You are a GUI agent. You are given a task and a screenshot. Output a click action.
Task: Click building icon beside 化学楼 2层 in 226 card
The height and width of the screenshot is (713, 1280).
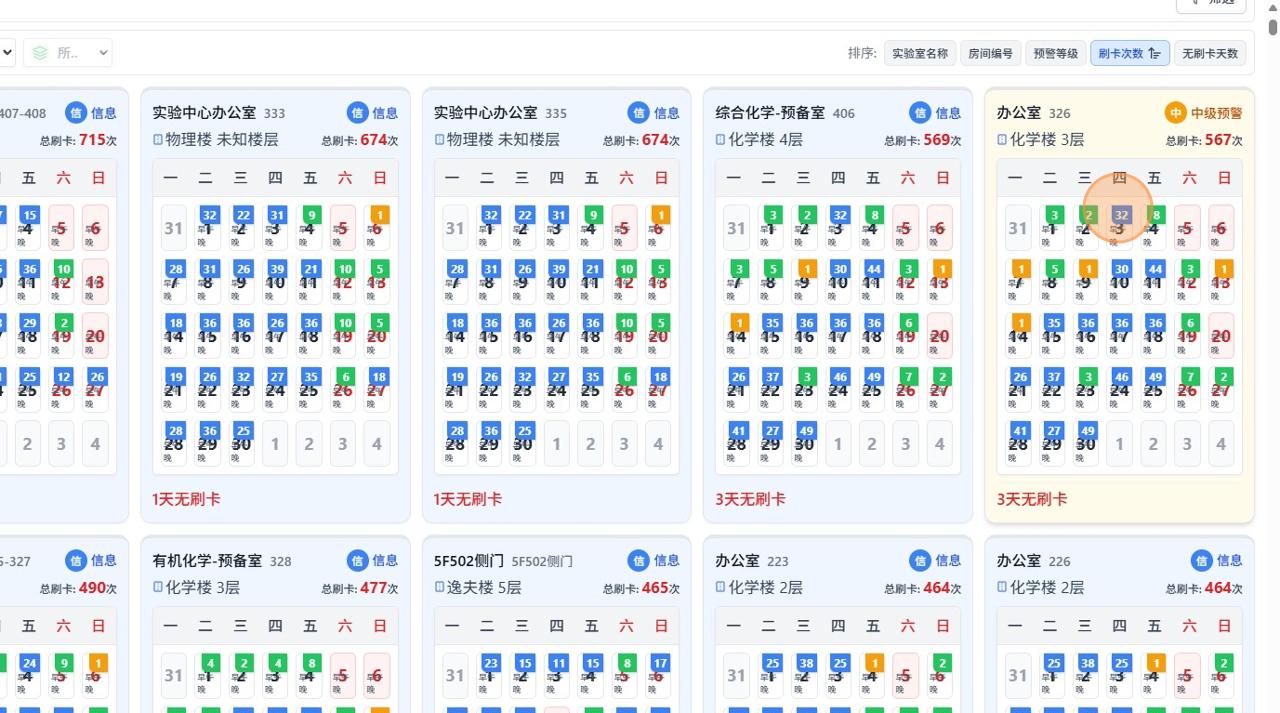pos(1002,587)
